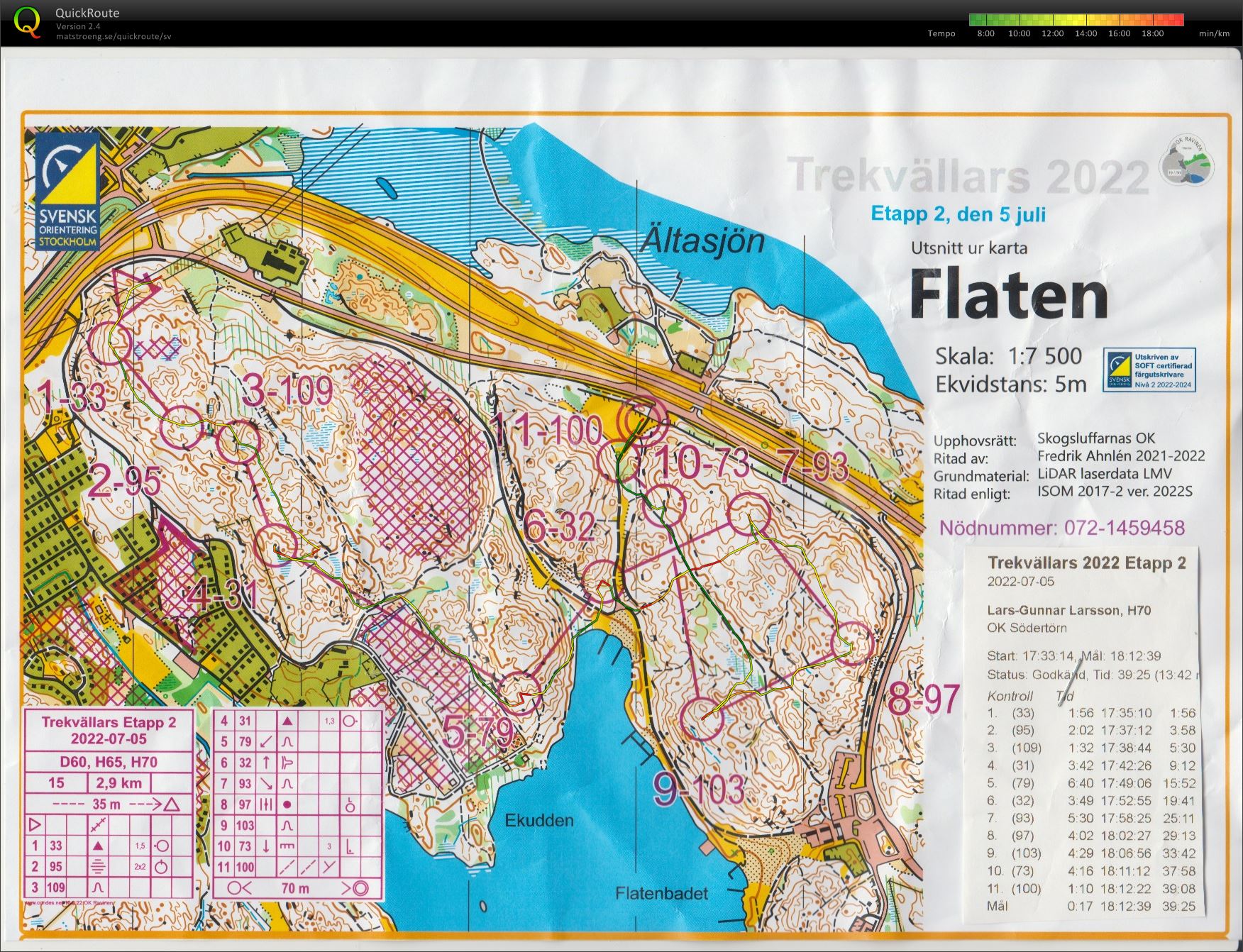Click the result row for control 5 (79)
This screenshot has width=1243, height=952.
(x=1091, y=783)
